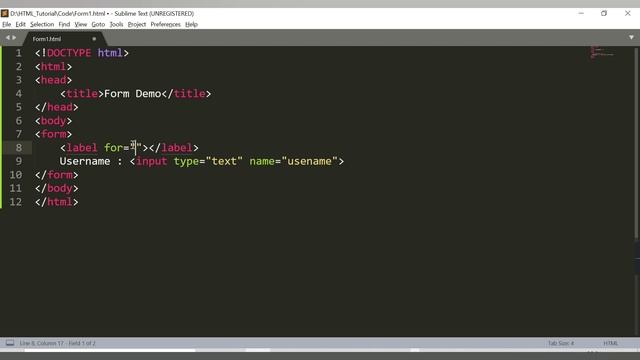Viewport: 640px width, 360px height.
Task: Click the opening form tag on line 7
Action: pyautogui.click(x=53, y=134)
